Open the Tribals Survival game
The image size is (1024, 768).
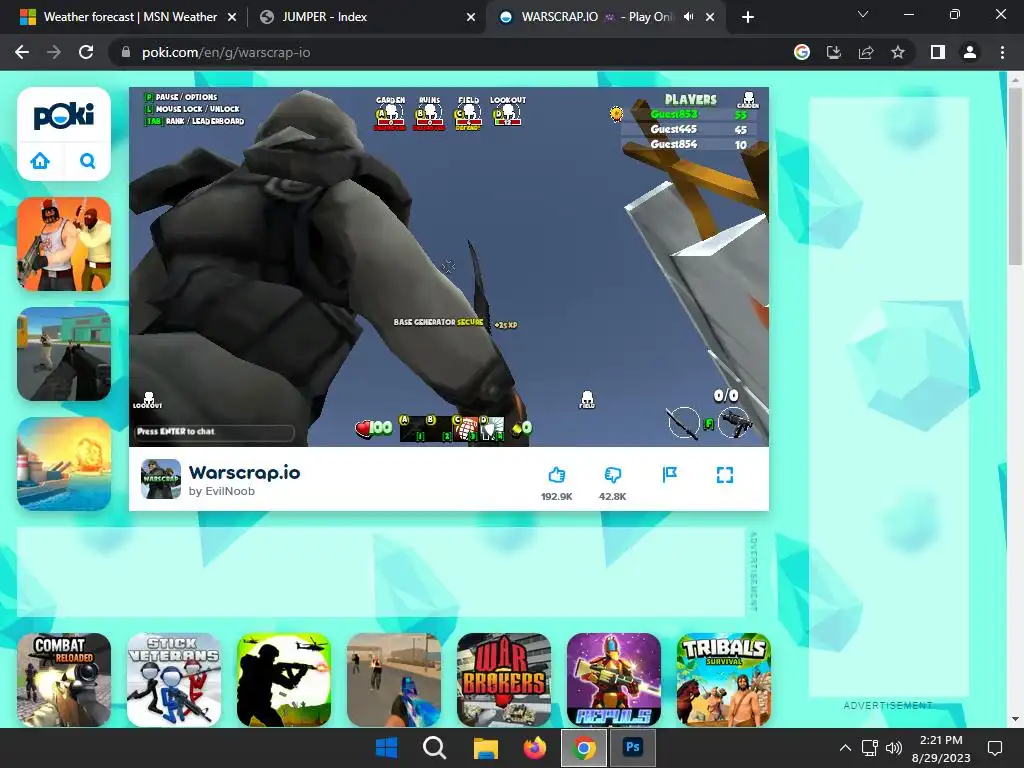pos(724,679)
